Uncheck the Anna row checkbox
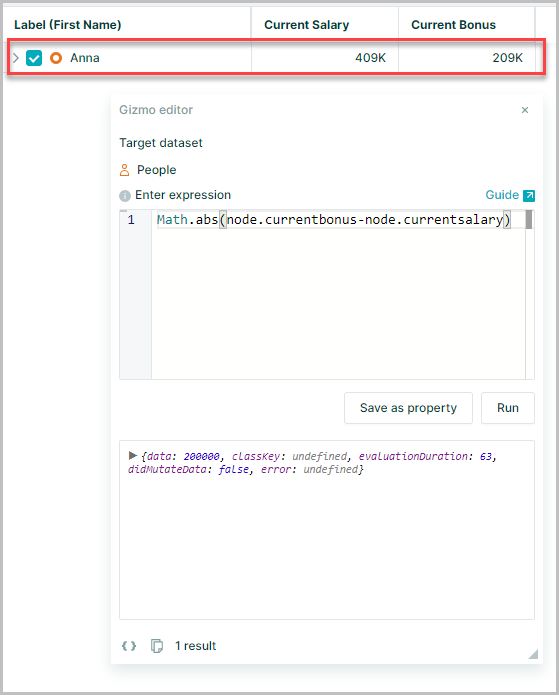 [34, 58]
